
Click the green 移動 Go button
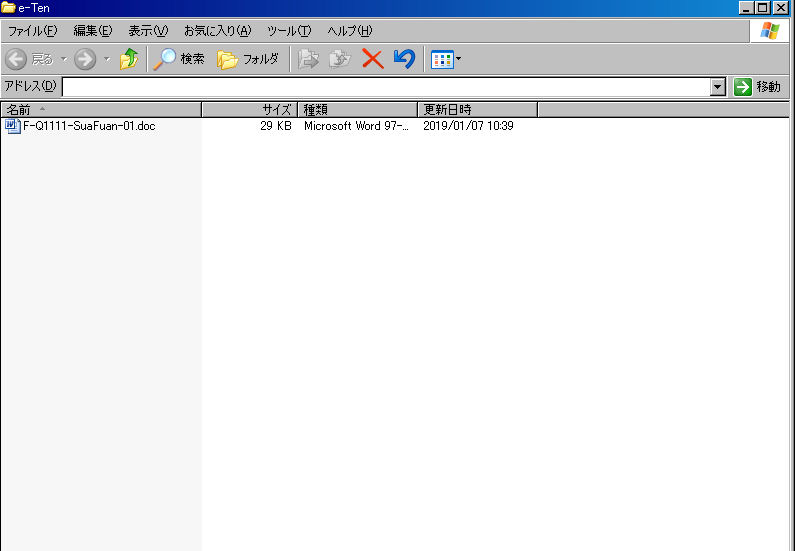pyautogui.click(x=757, y=87)
